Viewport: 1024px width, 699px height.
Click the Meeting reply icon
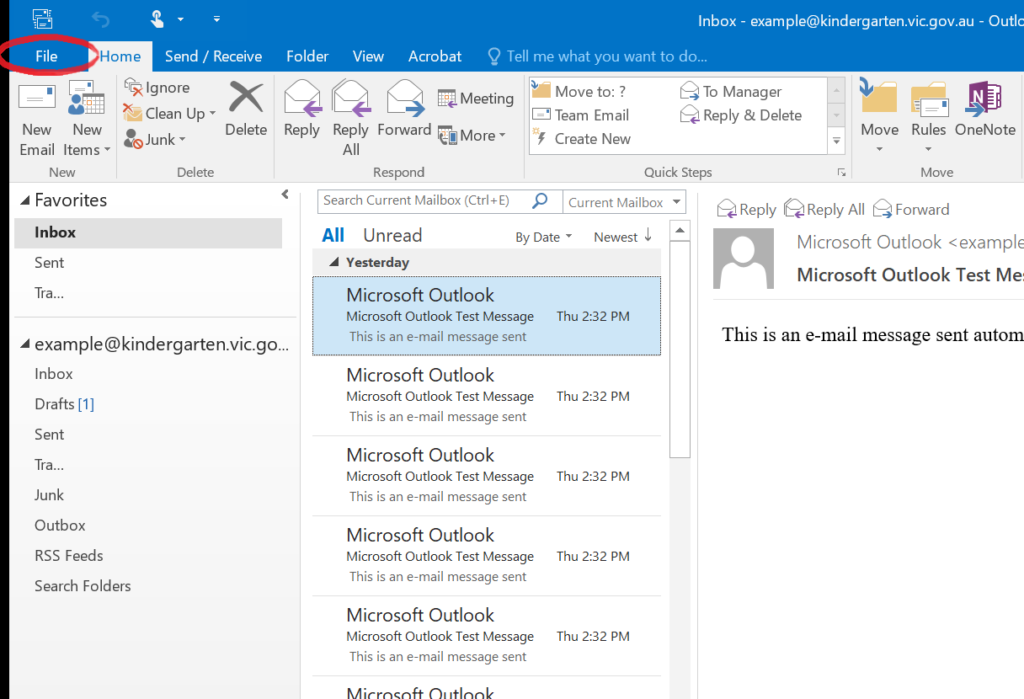point(447,99)
